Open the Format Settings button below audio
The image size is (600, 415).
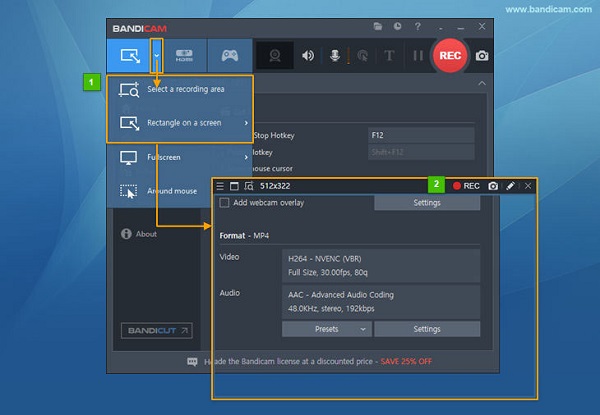(427, 329)
